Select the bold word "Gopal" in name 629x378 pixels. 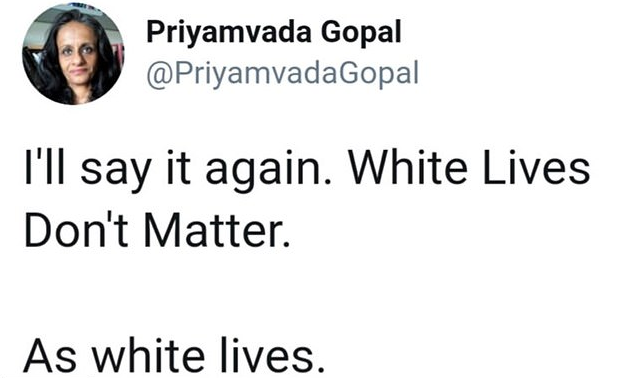pyautogui.click(x=361, y=33)
